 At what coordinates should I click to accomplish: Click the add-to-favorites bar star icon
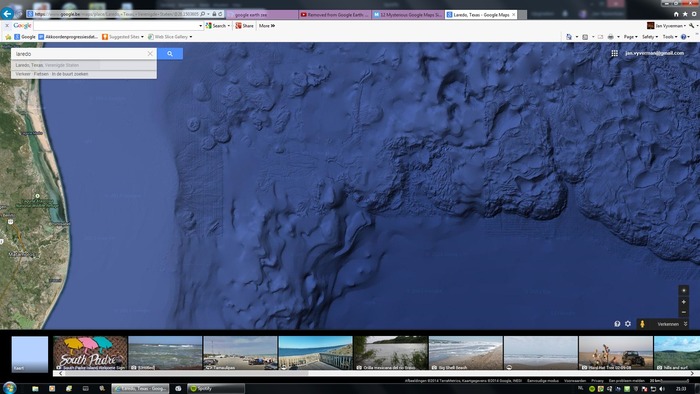tap(8, 37)
